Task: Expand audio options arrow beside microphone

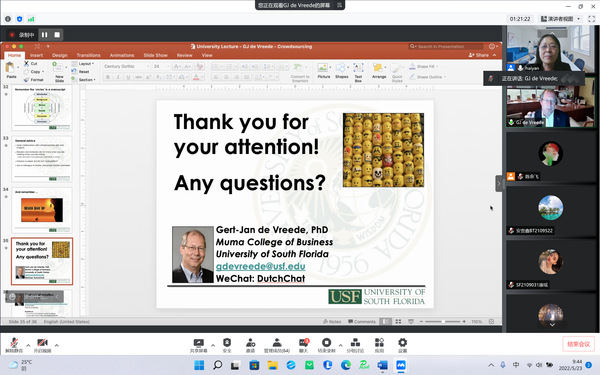Action: pyautogui.click(x=28, y=345)
